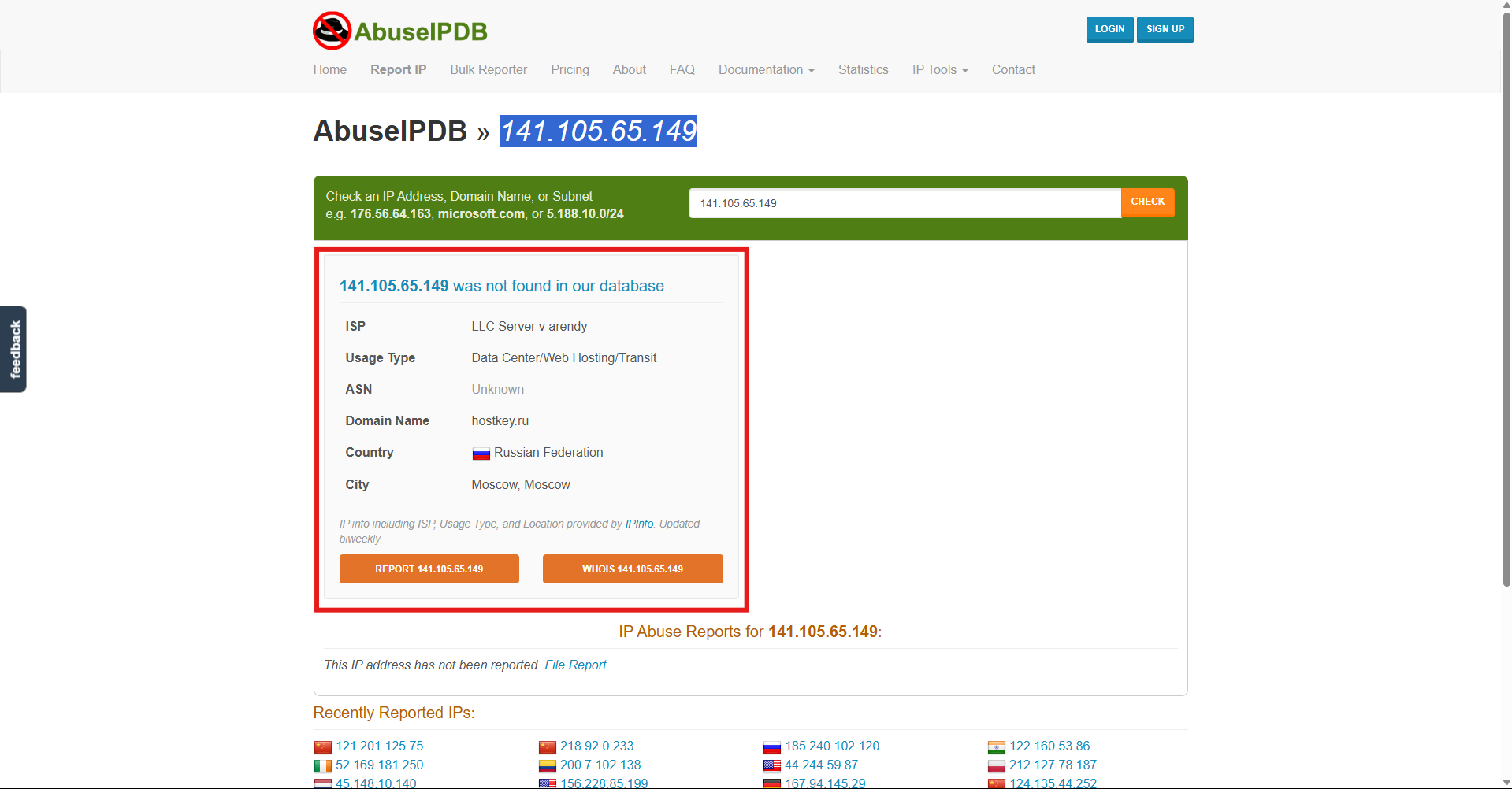Open recently reported IP 185.240.102.120

(x=832, y=746)
